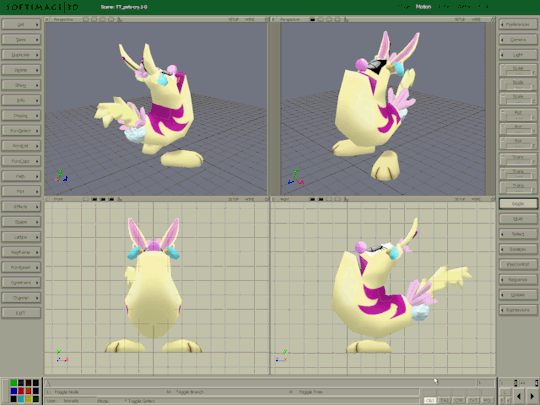Click the current frame number field
The width and height of the screenshot is (540, 405).
click(x=486, y=383)
